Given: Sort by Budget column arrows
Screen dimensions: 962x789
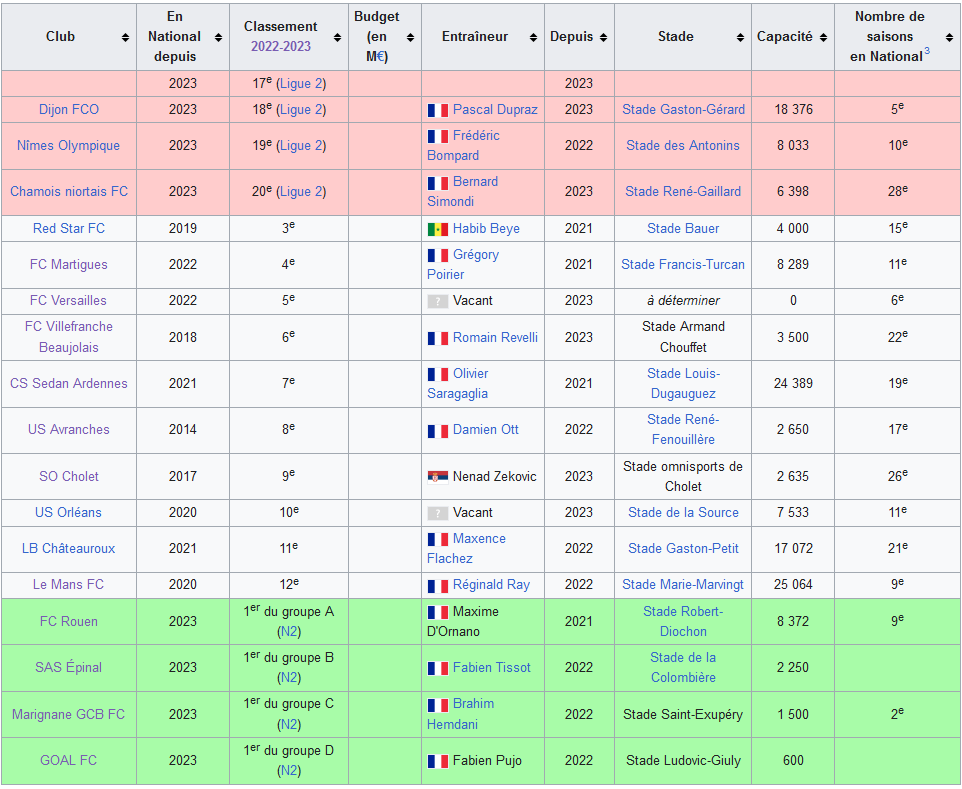Looking at the screenshot, I should [x=410, y=37].
